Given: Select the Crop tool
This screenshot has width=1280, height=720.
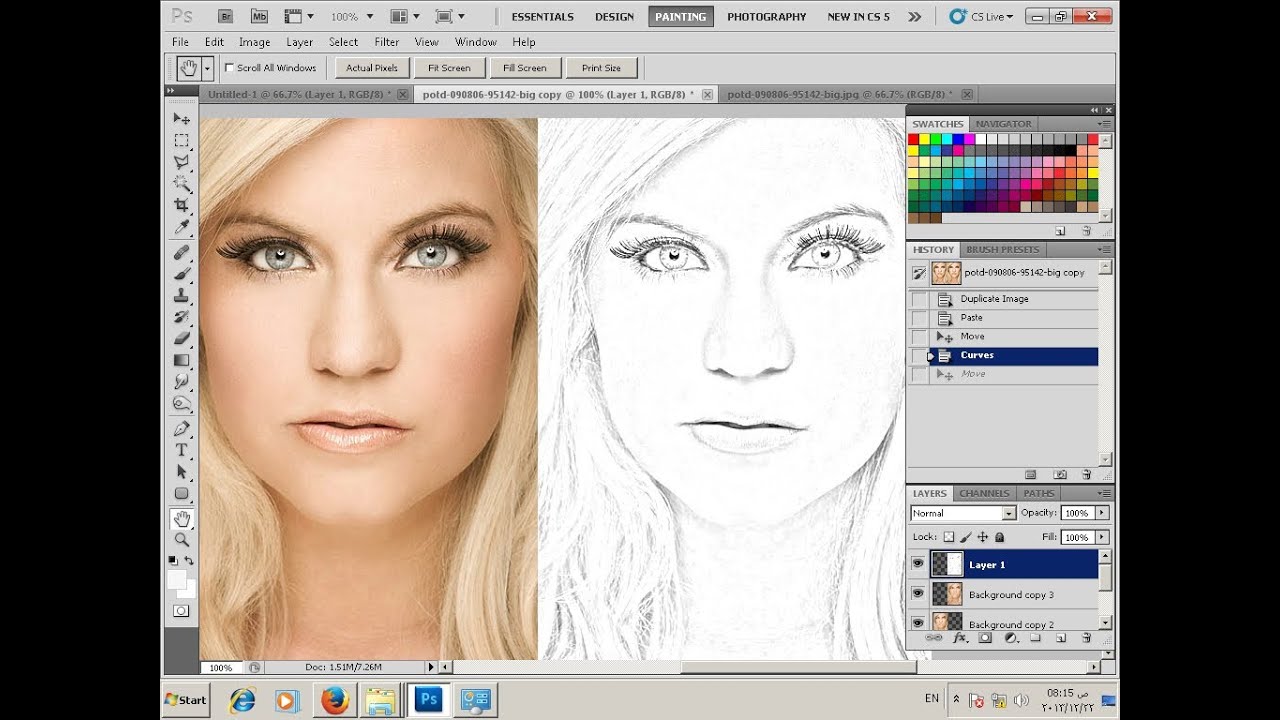Looking at the screenshot, I should (x=181, y=205).
